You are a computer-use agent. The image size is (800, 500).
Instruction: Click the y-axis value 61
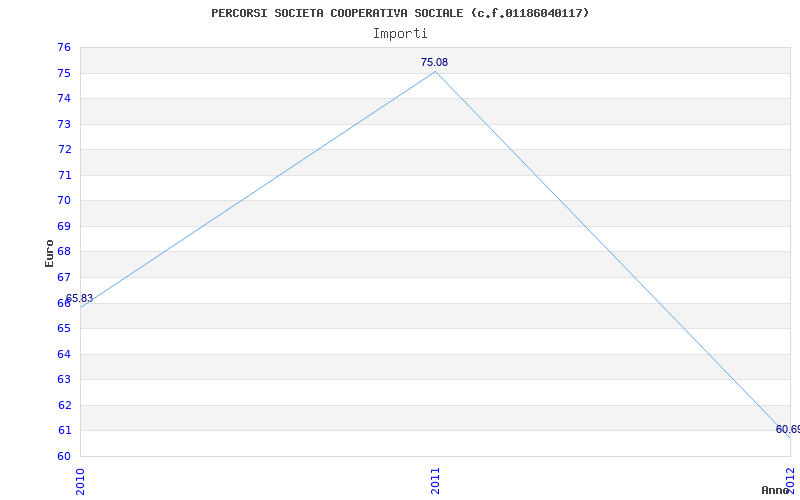pos(64,430)
